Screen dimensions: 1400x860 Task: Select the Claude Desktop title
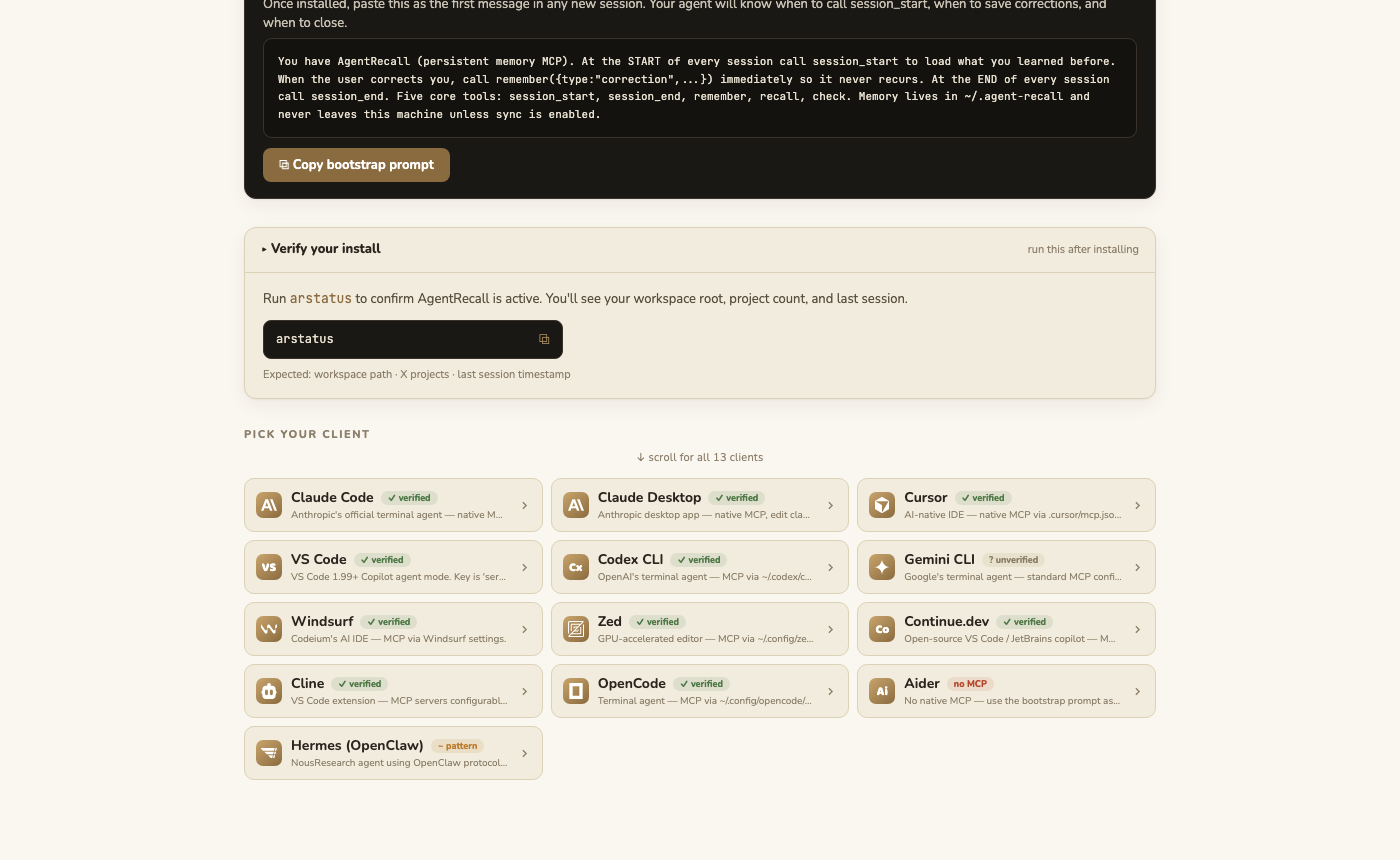click(649, 497)
